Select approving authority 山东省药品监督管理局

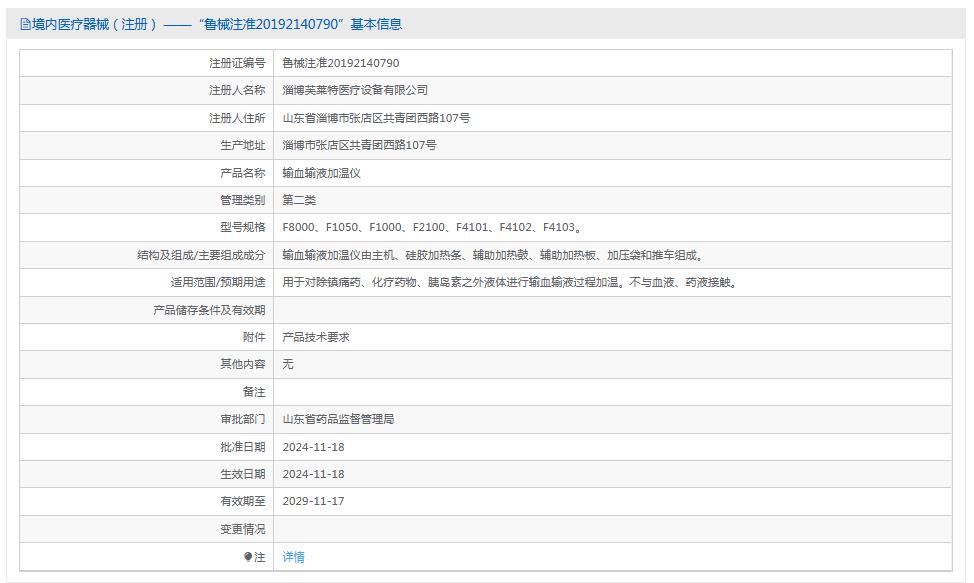(x=338, y=420)
